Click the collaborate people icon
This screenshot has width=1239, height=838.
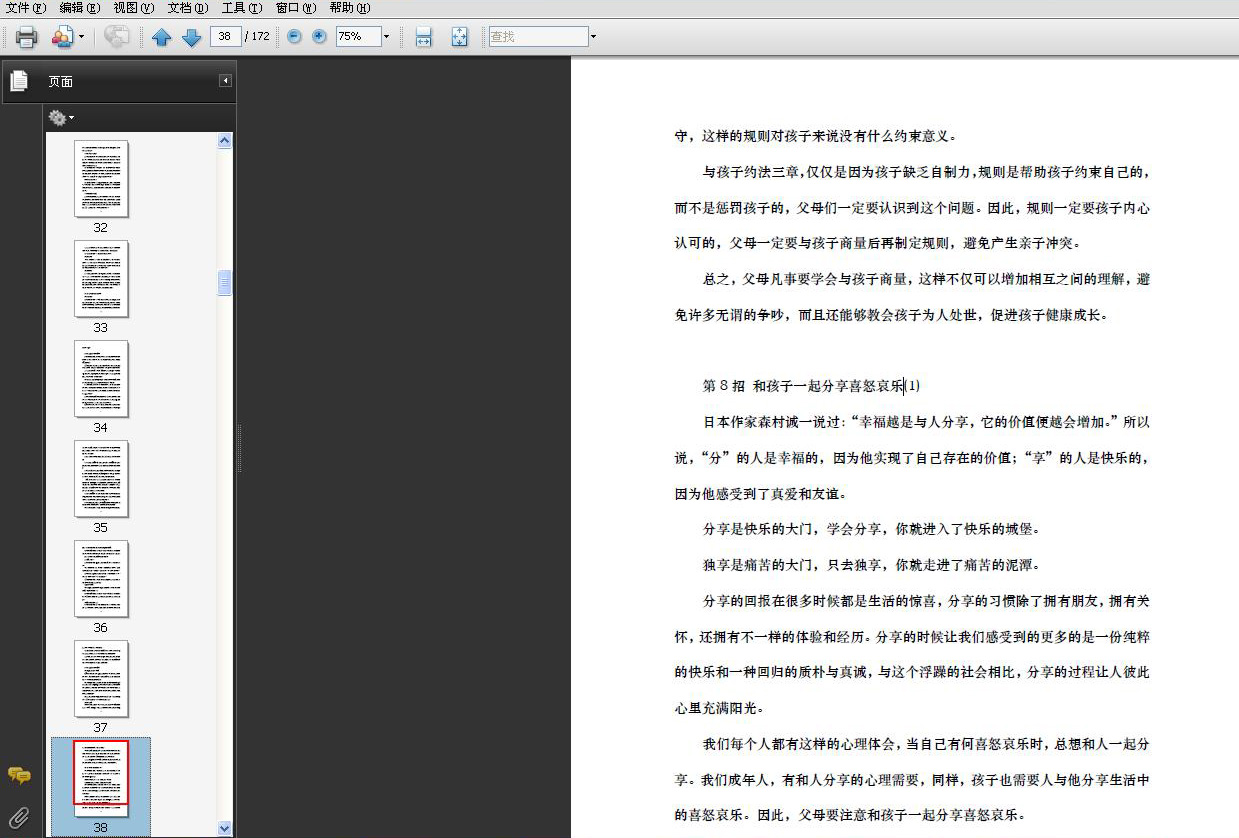[x=62, y=37]
